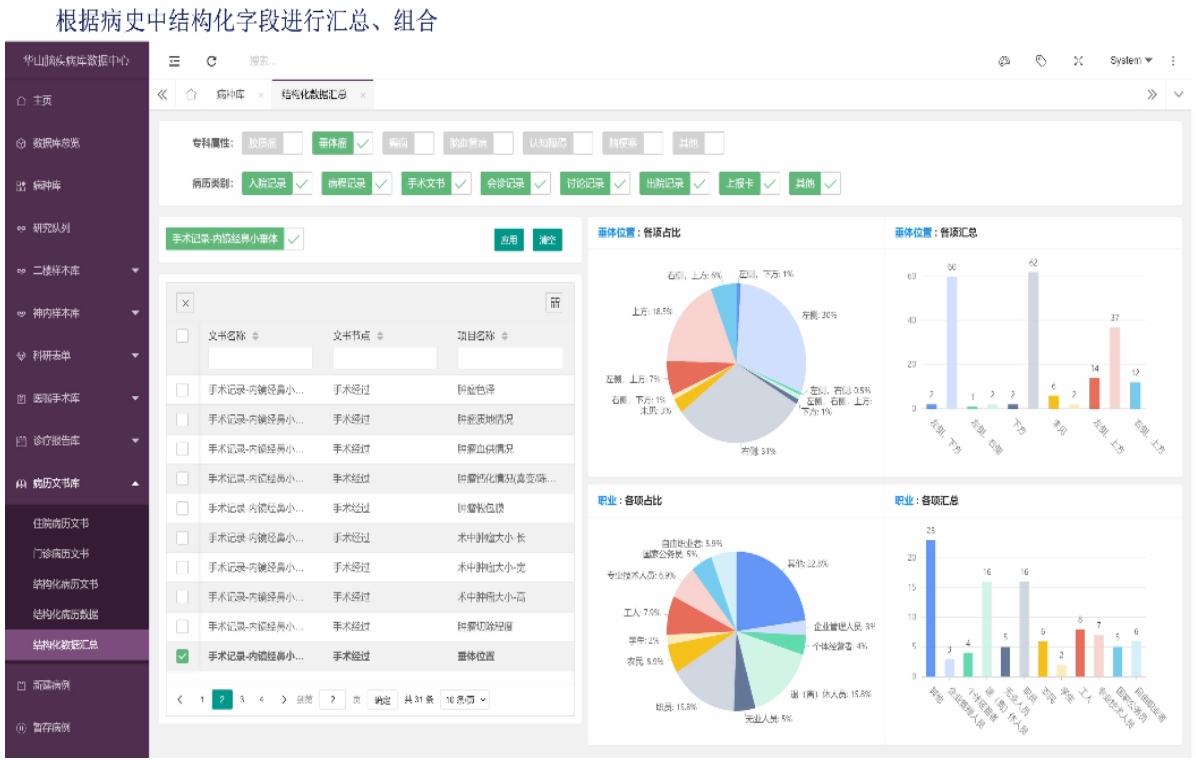Open the 10 条/页 page-size dropdown

(465, 700)
